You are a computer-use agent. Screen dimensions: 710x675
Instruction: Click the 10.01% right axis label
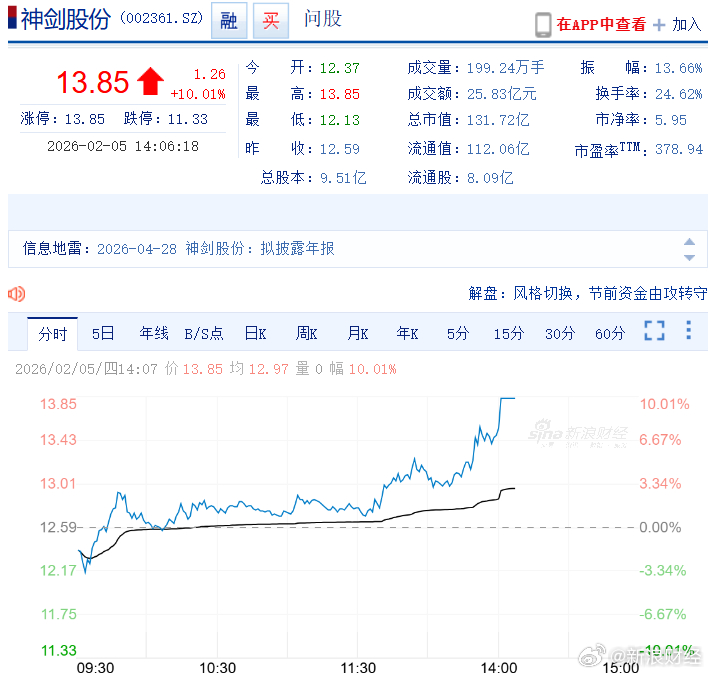(664, 404)
